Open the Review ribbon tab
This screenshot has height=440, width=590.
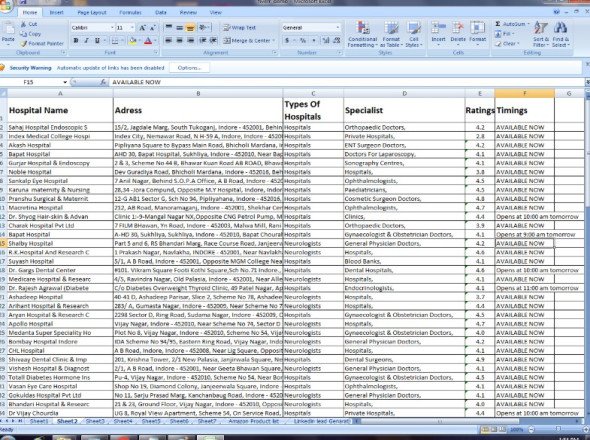[188, 12]
